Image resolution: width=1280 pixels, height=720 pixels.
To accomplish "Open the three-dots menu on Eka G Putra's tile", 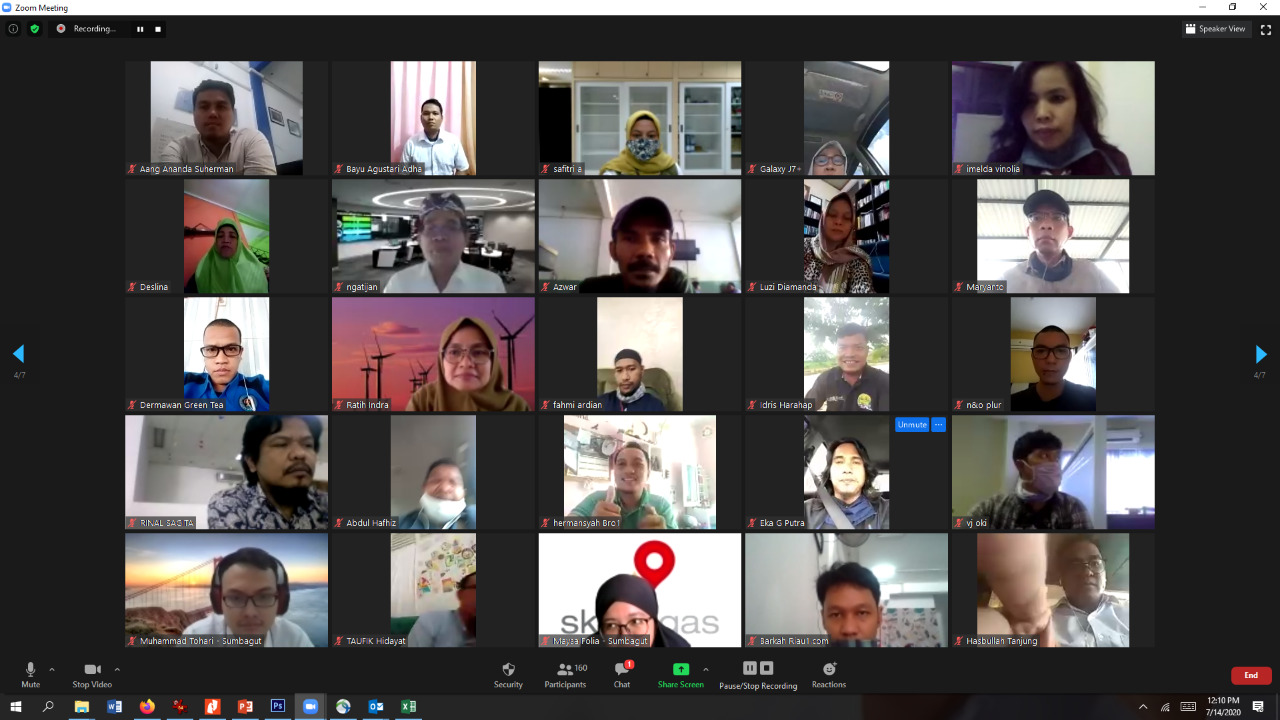I will (938, 425).
